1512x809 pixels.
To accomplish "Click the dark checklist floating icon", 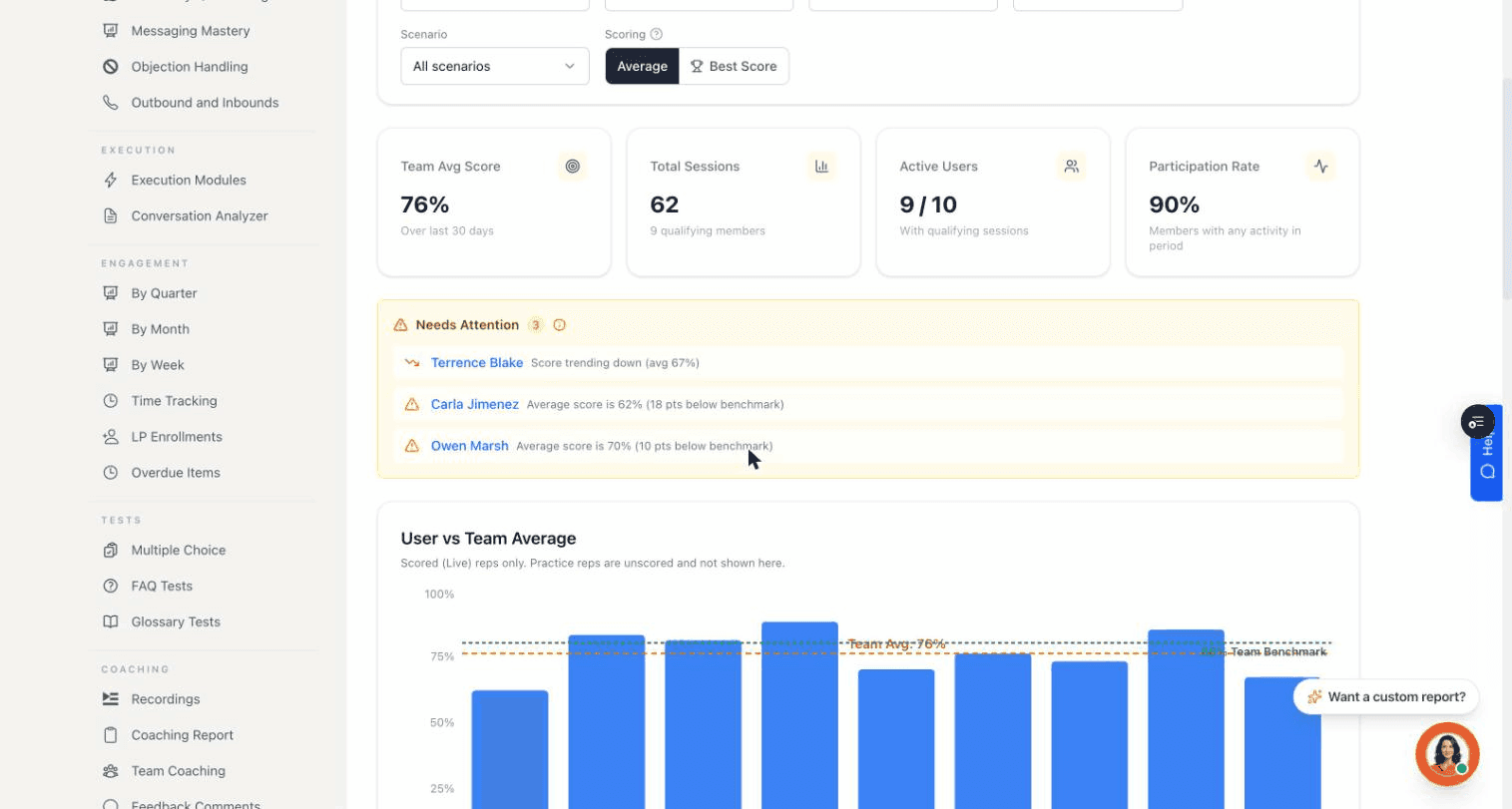I will (1477, 423).
